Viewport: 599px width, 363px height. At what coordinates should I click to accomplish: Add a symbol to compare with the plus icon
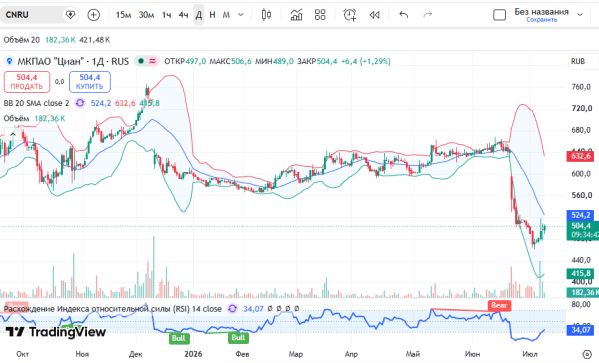click(x=94, y=15)
